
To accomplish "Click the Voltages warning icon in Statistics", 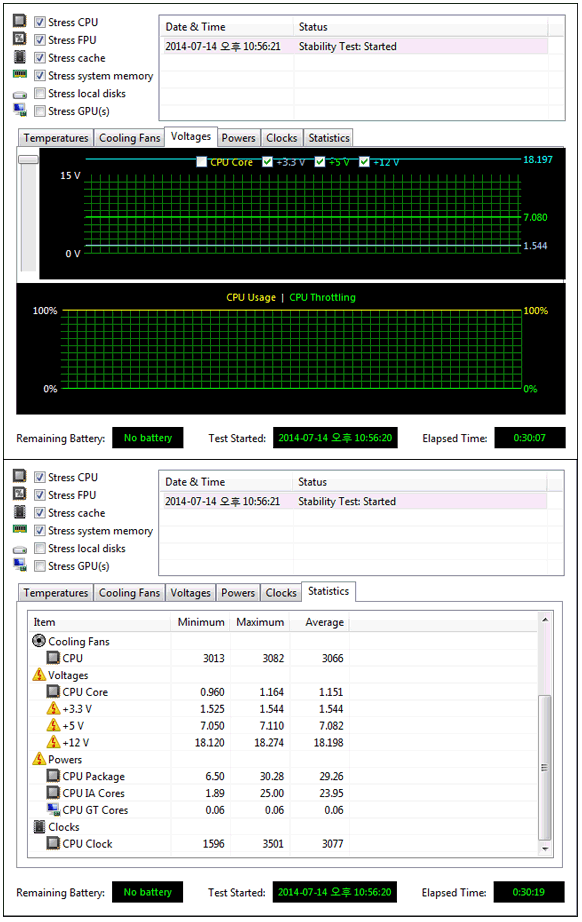I will pos(39,675).
